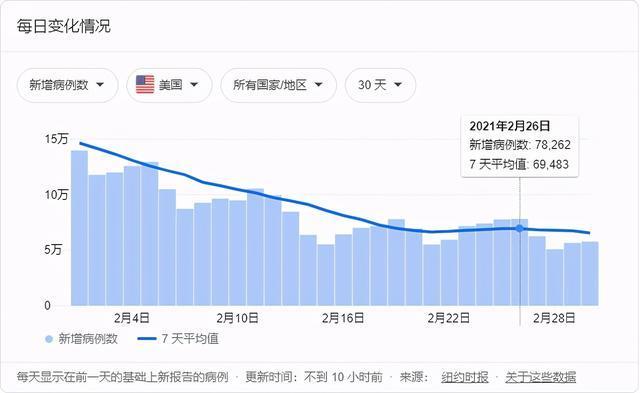
Task: Click the highlighted Feb 26 data point
Action: pos(519,228)
